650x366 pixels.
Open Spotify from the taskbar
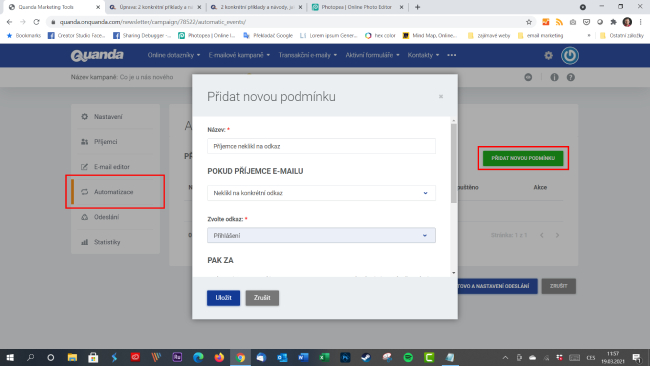[x=408, y=357]
